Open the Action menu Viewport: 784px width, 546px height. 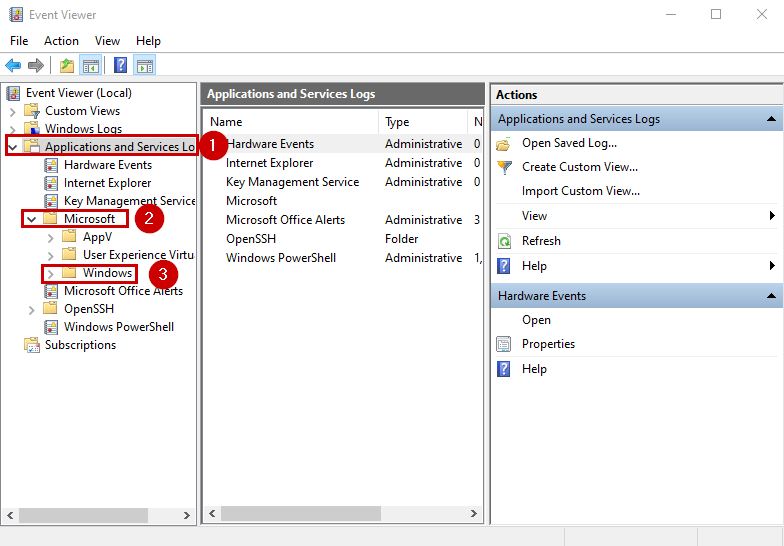pyautogui.click(x=62, y=41)
